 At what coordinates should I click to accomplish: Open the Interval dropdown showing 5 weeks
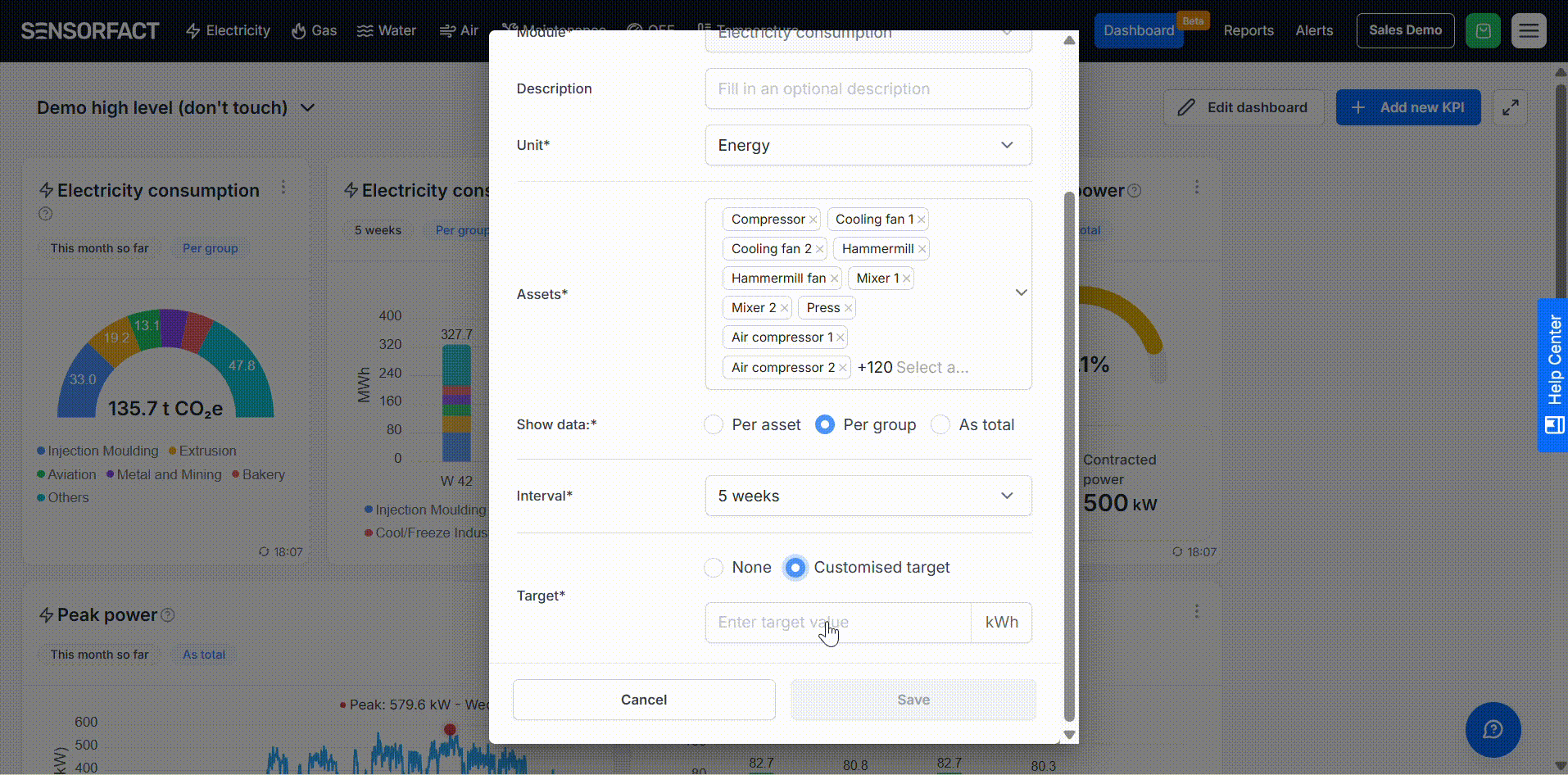868,496
